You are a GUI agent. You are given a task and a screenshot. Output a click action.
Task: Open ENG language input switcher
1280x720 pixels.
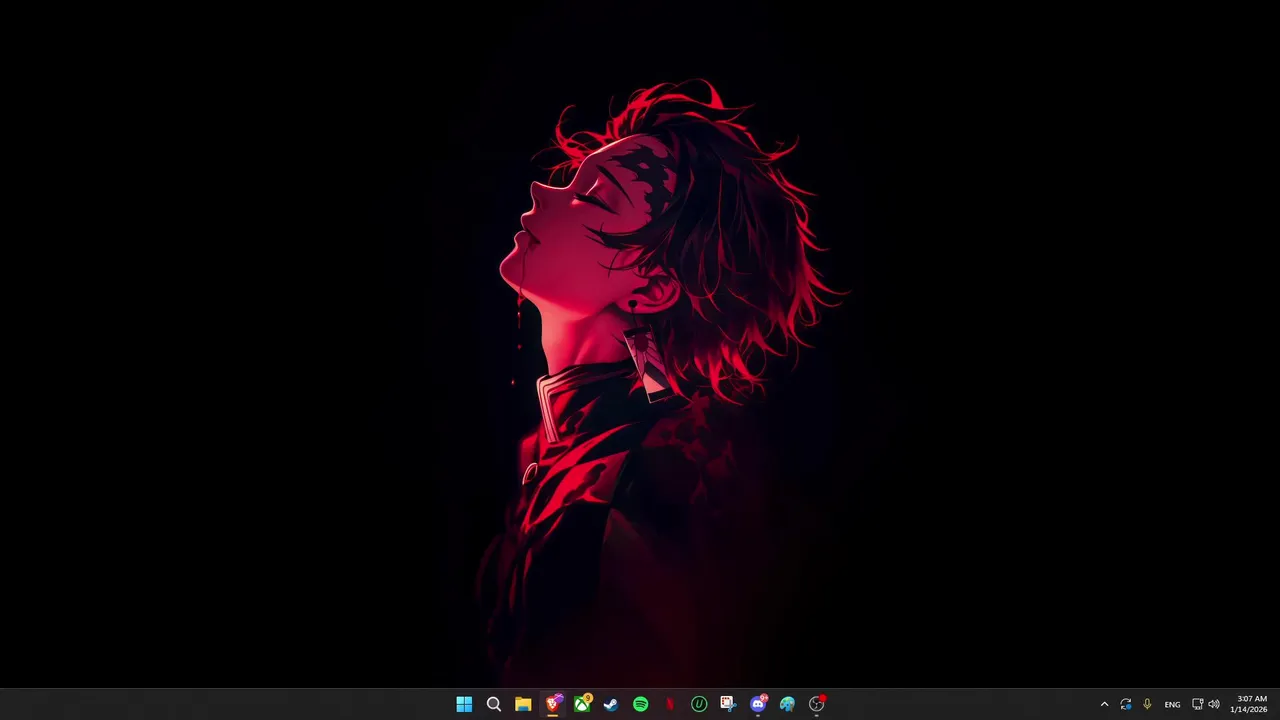point(1172,704)
